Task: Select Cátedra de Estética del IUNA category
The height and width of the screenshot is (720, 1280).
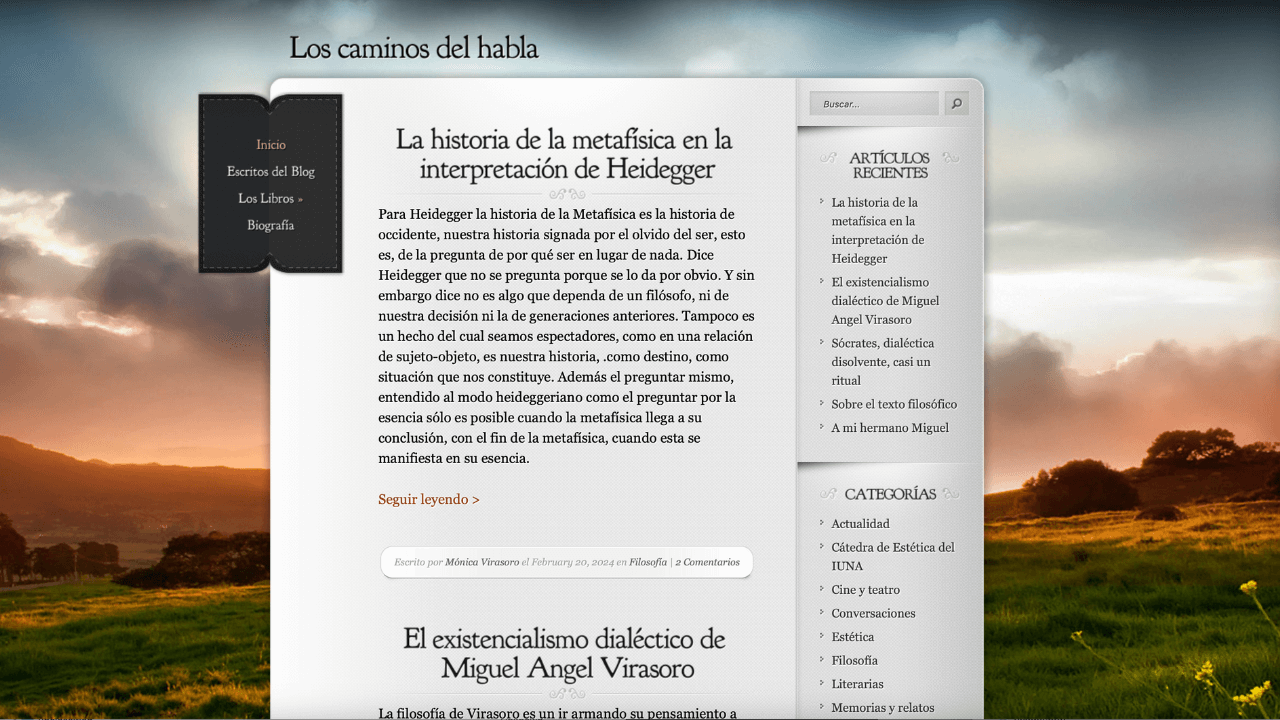Action: pyautogui.click(x=893, y=556)
